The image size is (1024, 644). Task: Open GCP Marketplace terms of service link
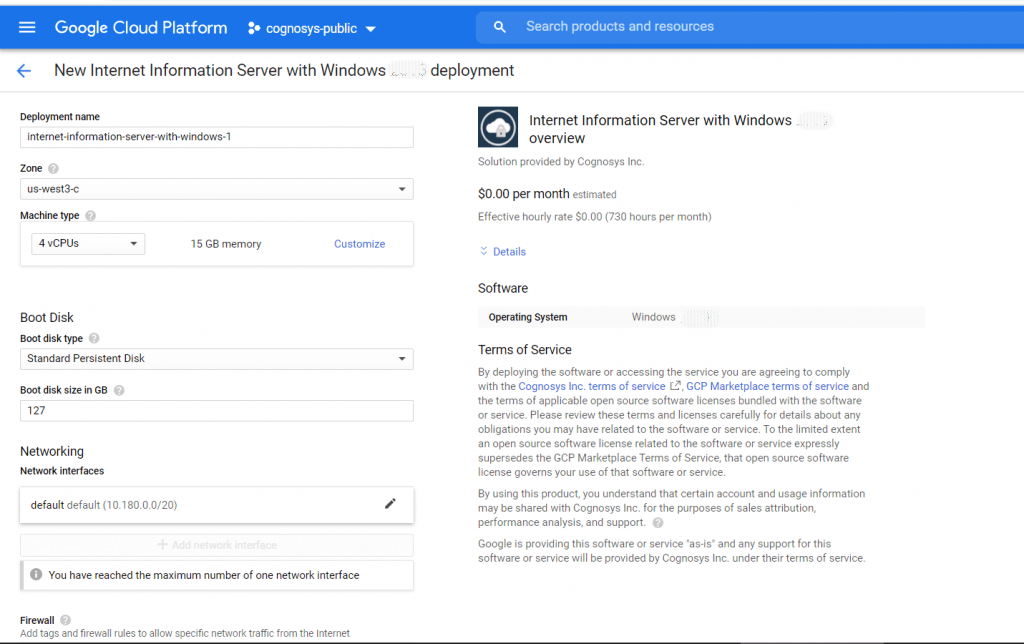(767, 386)
